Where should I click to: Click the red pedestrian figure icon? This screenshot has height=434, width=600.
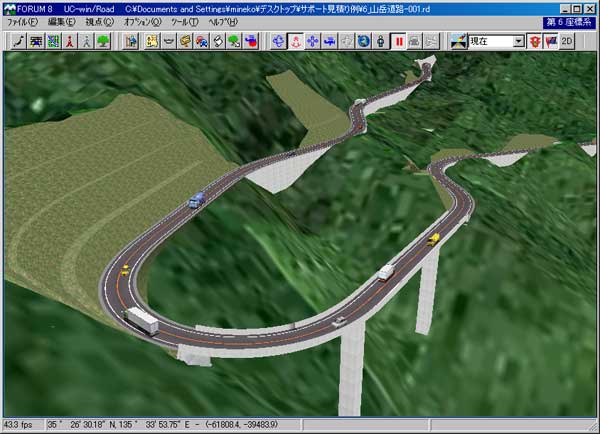pyautogui.click(x=70, y=41)
